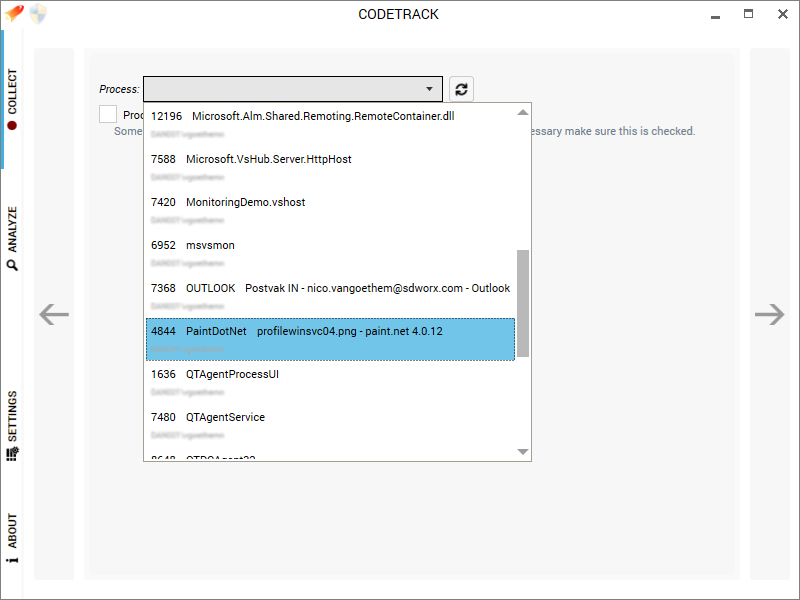
Task: Select process 7588 Microsoft.VsHub.Server.HttpHost
Action: (330, 167)
